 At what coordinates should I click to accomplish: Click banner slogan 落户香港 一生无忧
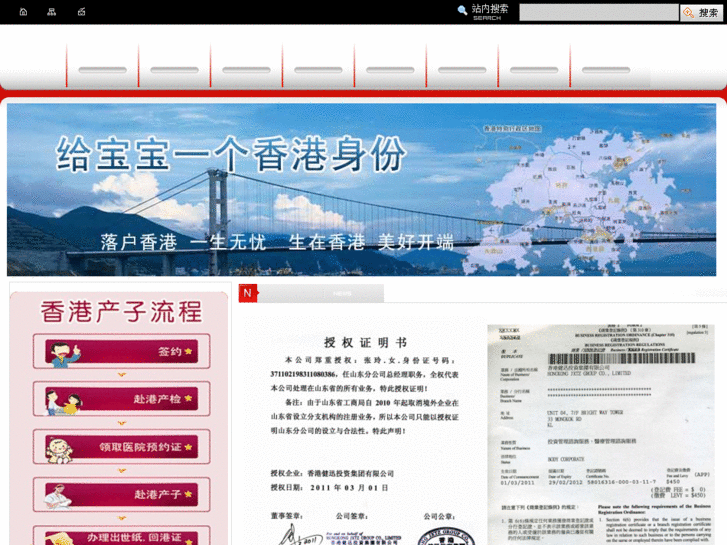[x=184, y=243]
